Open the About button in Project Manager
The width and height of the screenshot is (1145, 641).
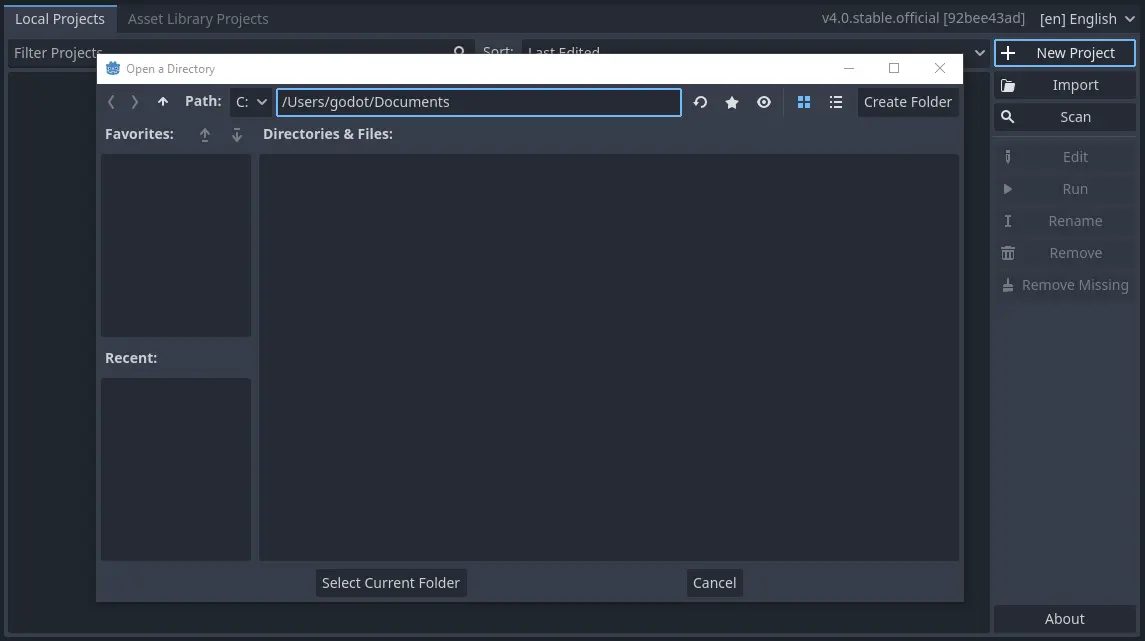coord(1065,619)
